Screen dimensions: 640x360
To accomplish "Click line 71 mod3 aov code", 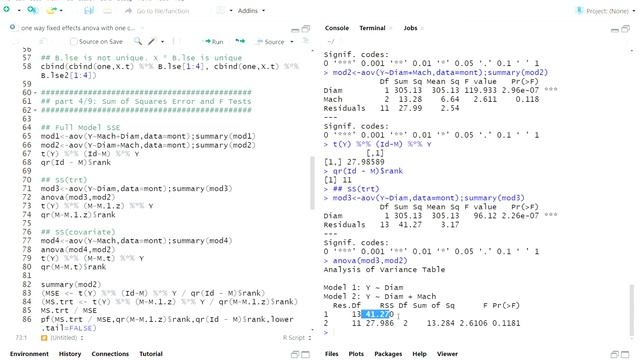I will pyautogui.click(x=136, y=189).
